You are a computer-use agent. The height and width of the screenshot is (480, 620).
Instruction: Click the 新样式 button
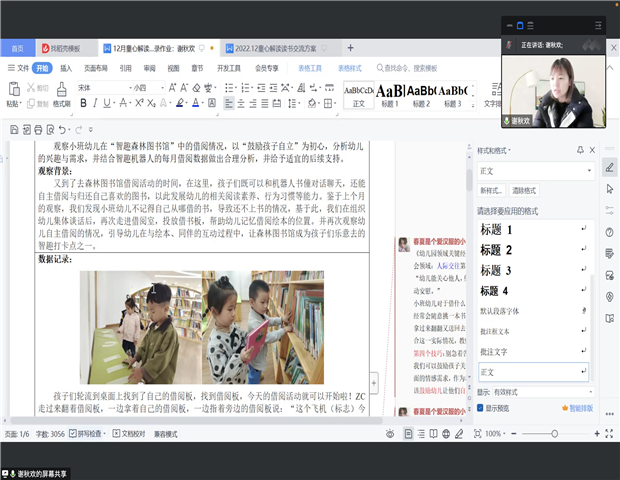tap(492, 190)
